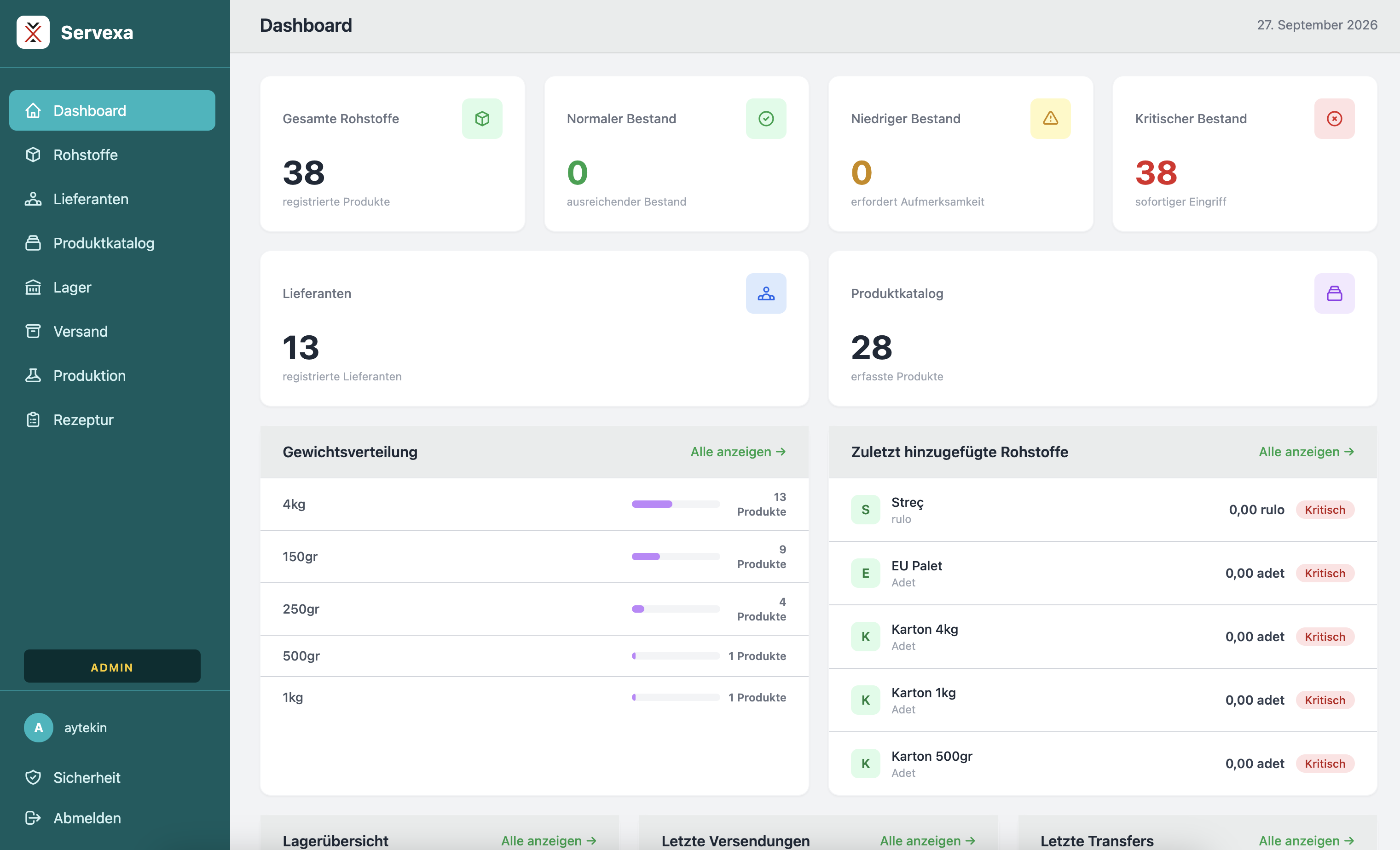Click the 500gr progress bar
The height and width of the screenshot is (850, 1400).
click(x=676, y=656)
